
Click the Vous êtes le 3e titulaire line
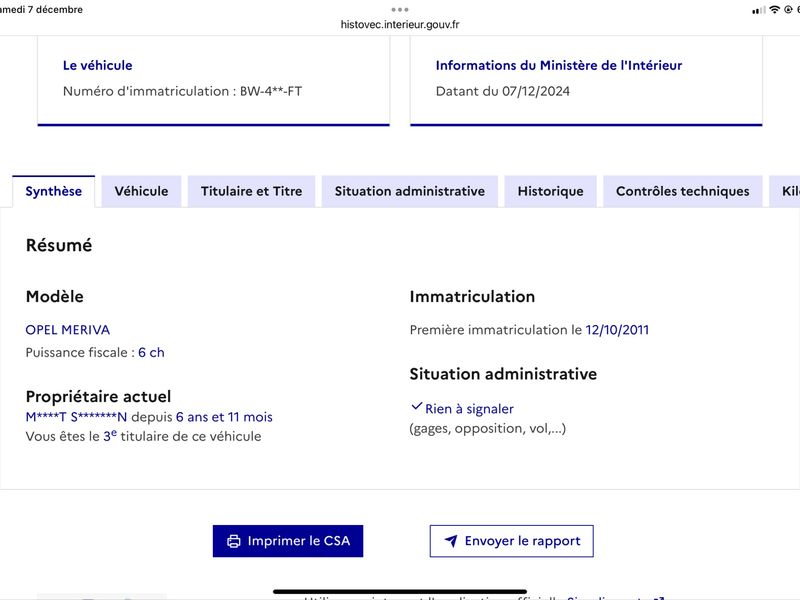point(143,436)
